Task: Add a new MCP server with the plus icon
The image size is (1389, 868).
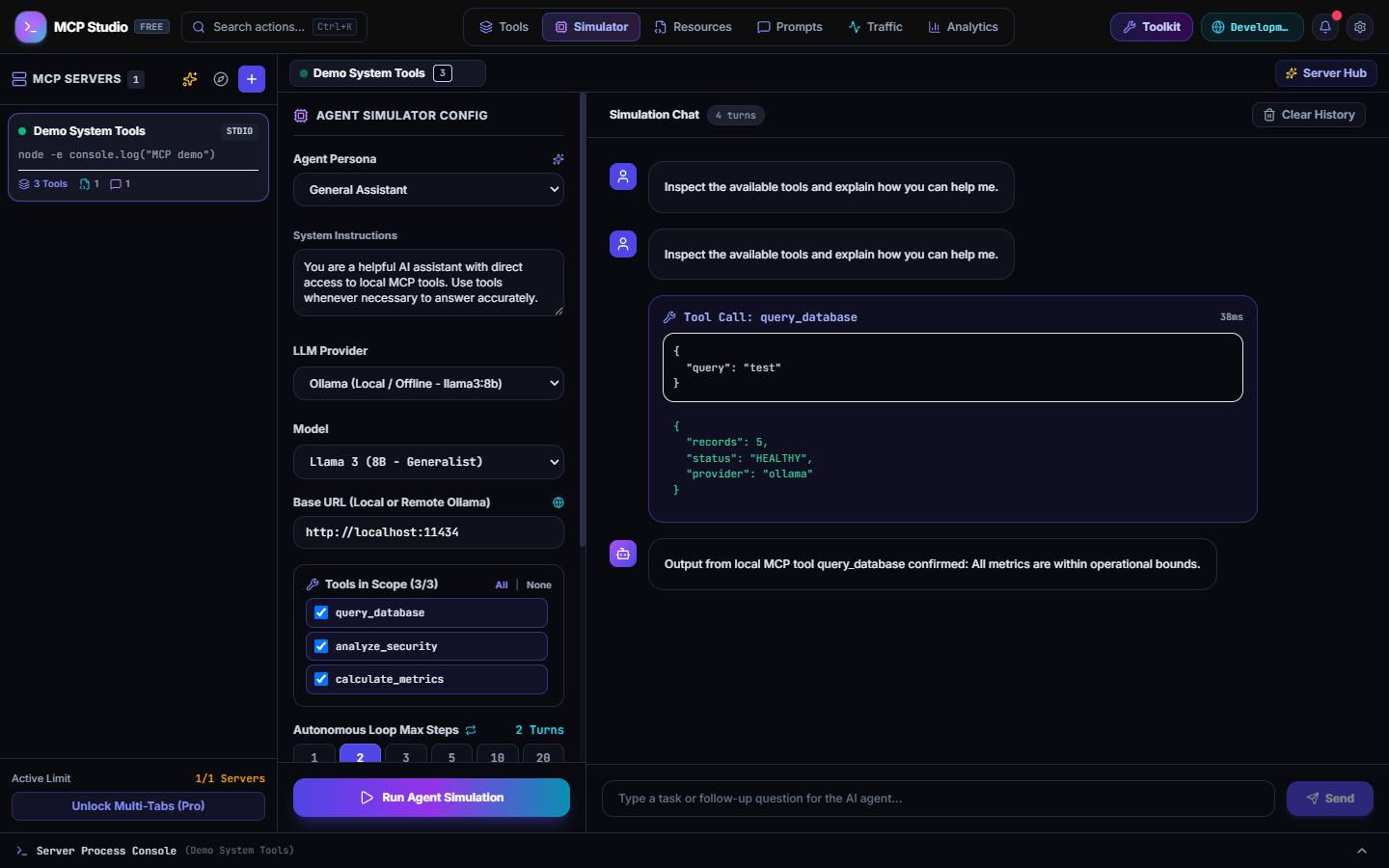Action: pyautogui.click(x=252, y=79)
